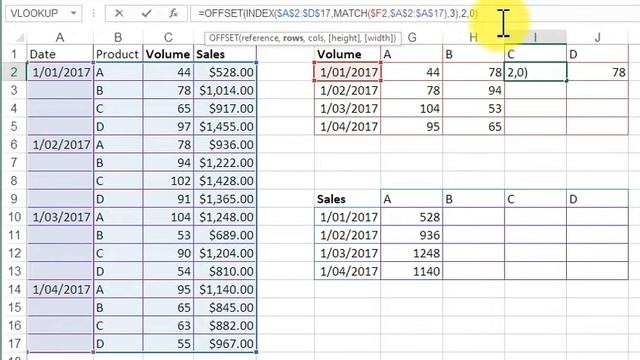Select cell with volume 97
Viewport: 640px width, 360px height.
[168, 127]
